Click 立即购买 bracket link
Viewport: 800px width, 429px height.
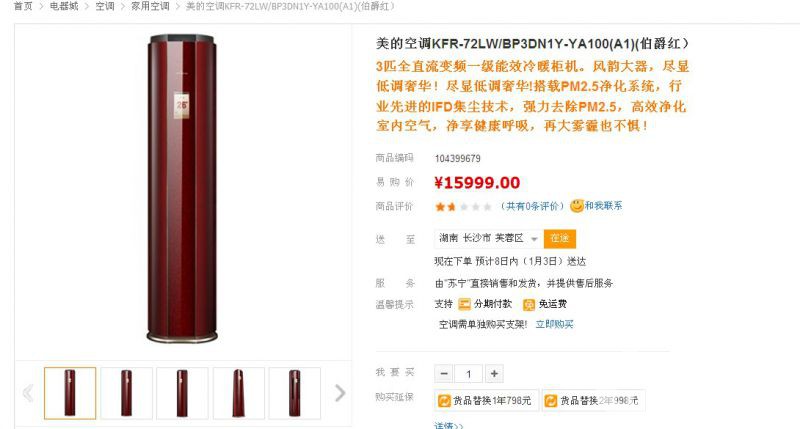coord(555,324)
